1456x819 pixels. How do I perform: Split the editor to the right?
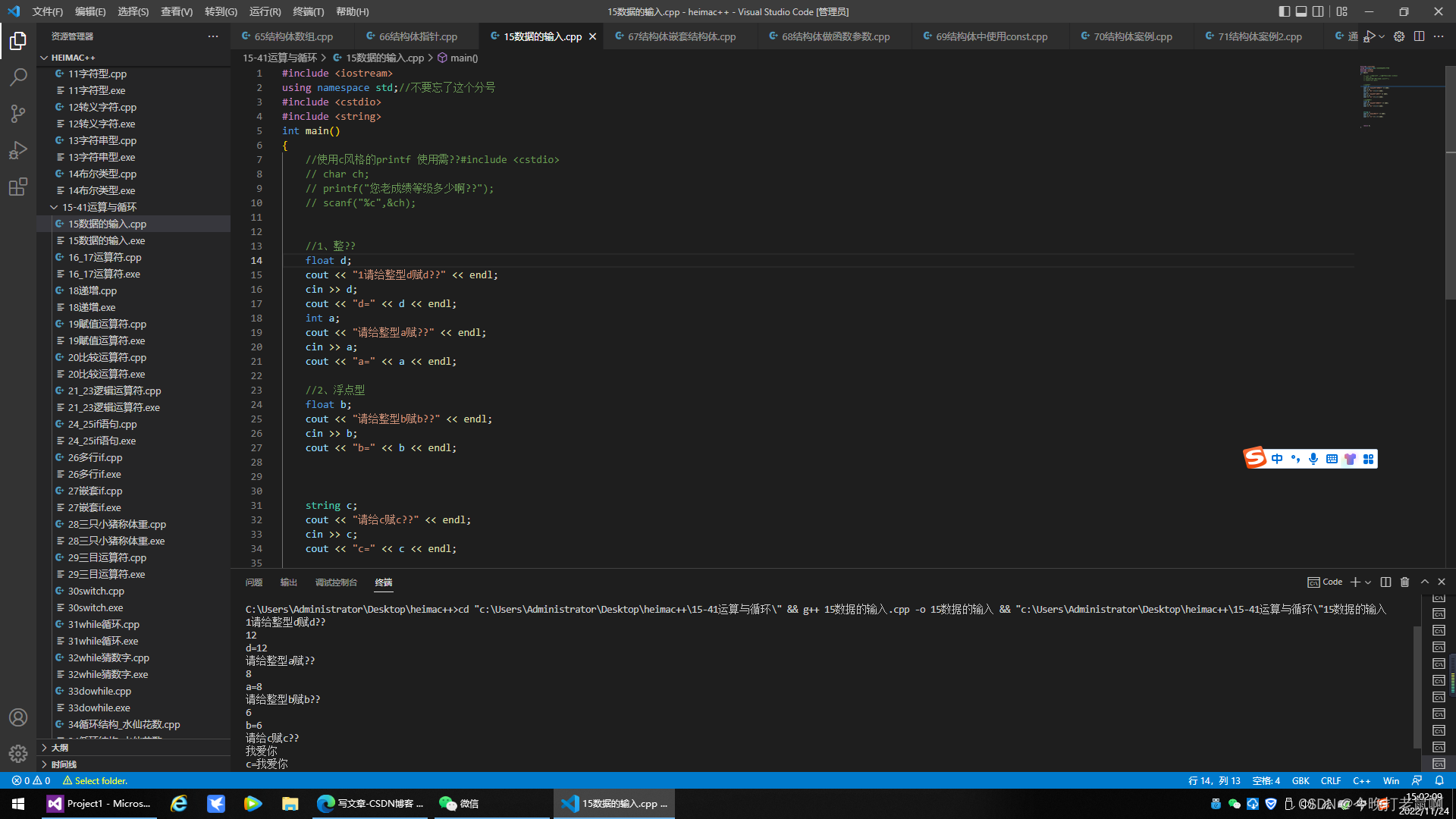1419,36
